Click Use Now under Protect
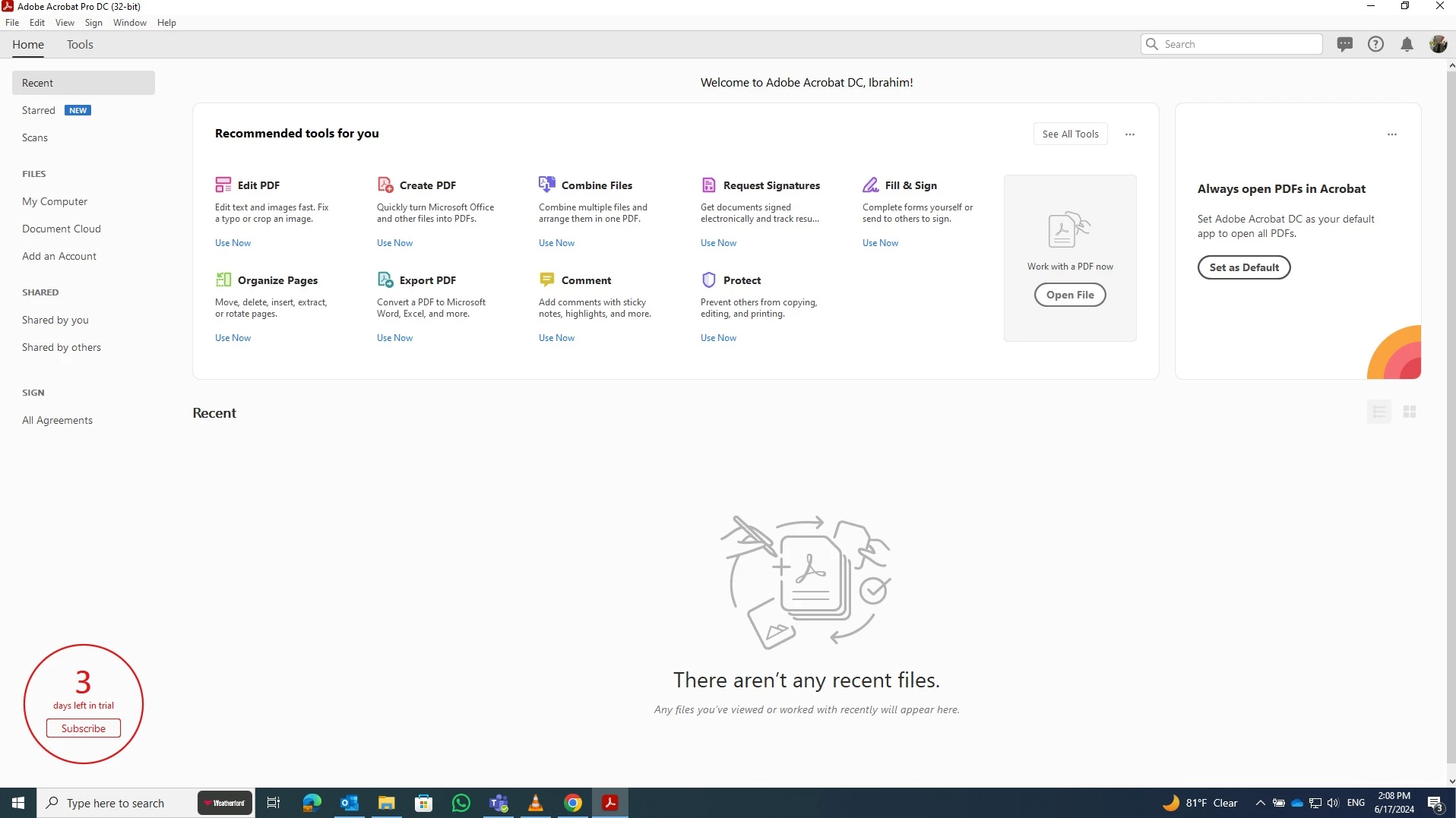Screen dimensions: 1456x818 718,338
